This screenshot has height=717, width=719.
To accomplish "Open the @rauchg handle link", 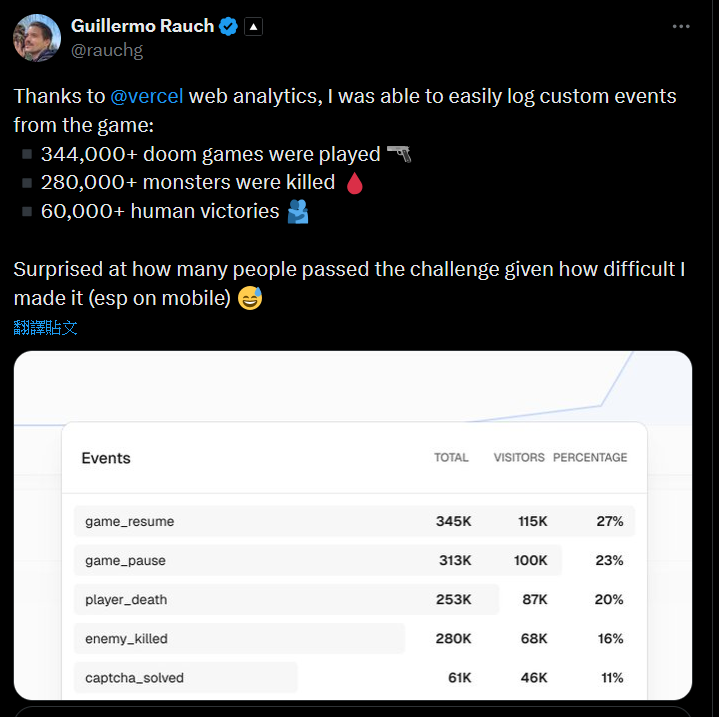I will tap(107, 50).
